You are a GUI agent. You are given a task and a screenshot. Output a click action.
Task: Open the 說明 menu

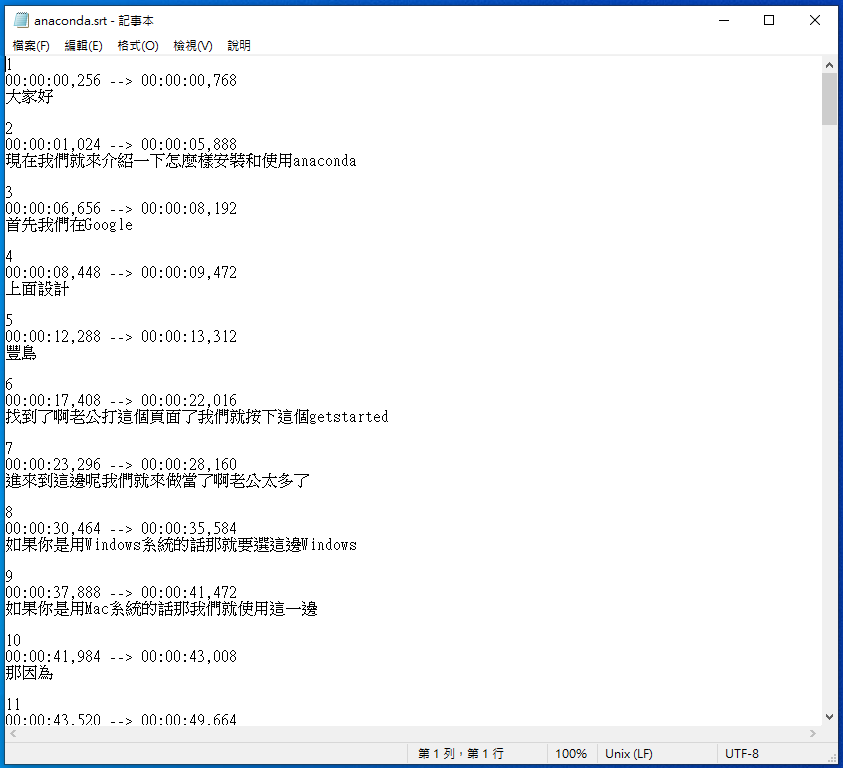click(239, 46)
